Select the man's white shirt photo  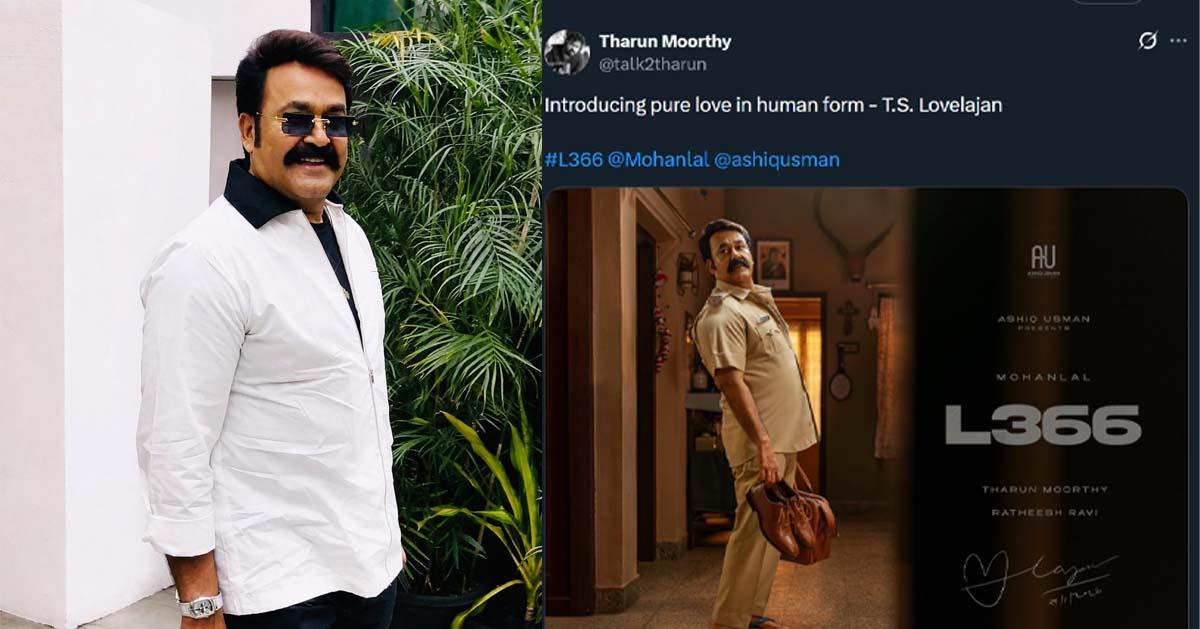(x=270, y=314)
